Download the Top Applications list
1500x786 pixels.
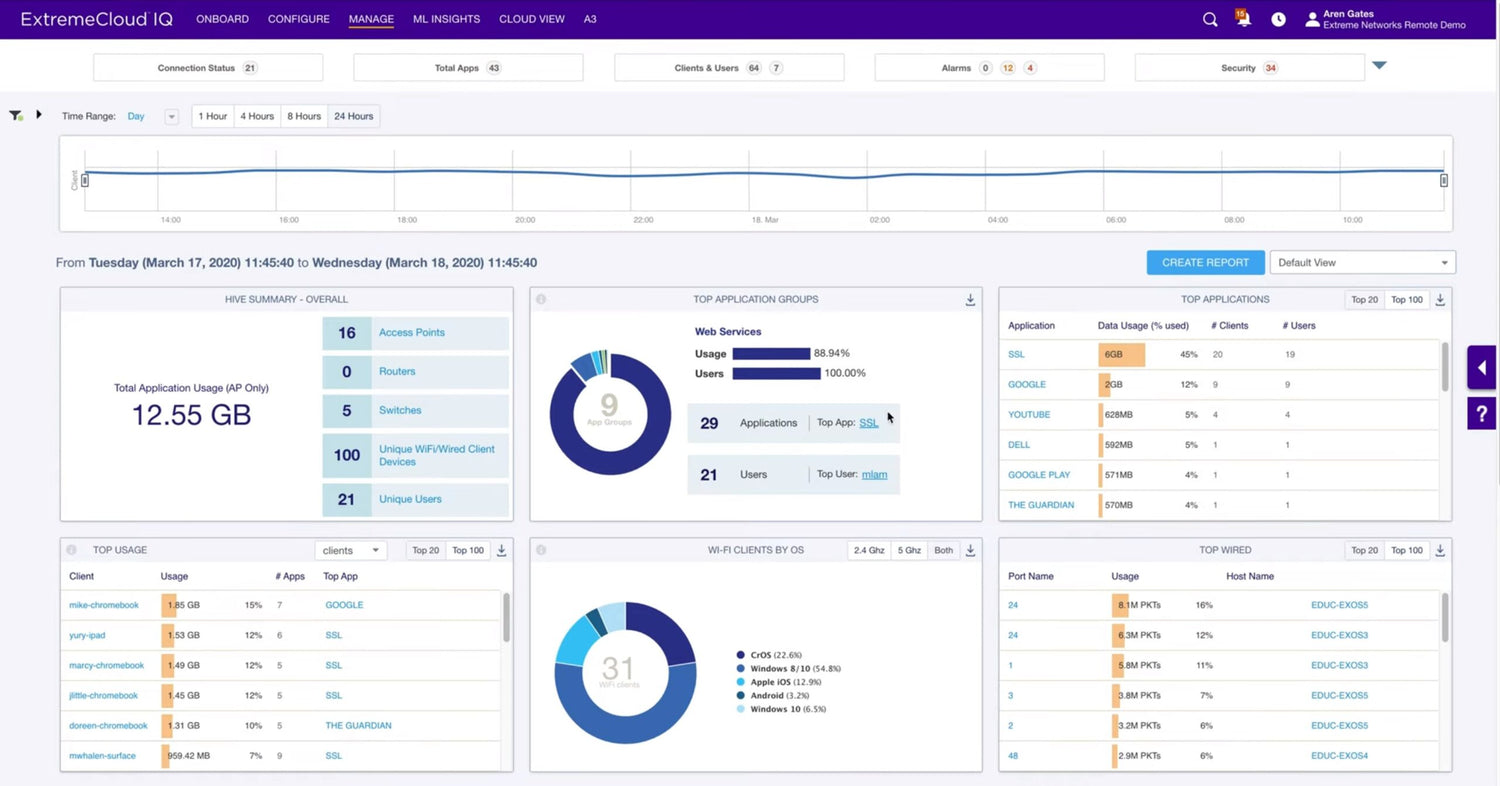pyautogui.click(x=1440, y=300)
